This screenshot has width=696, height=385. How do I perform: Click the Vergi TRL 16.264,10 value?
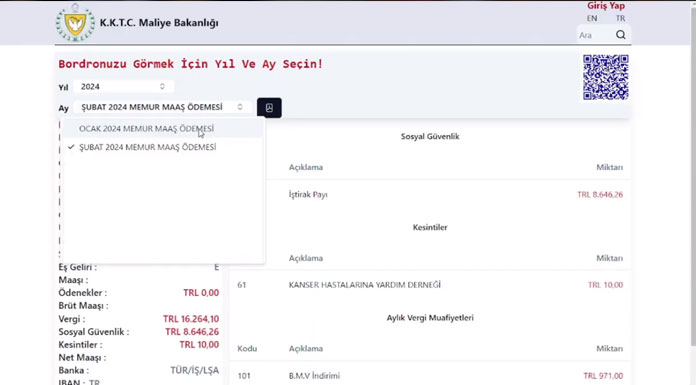coord(190,319)
